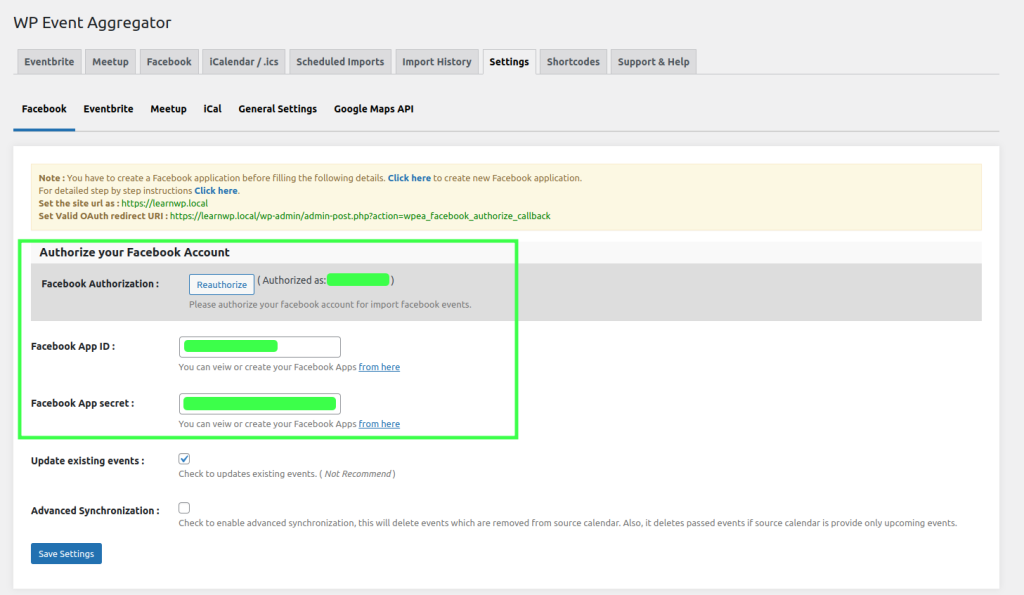Open the Google Maps API sub-tab

373,109
